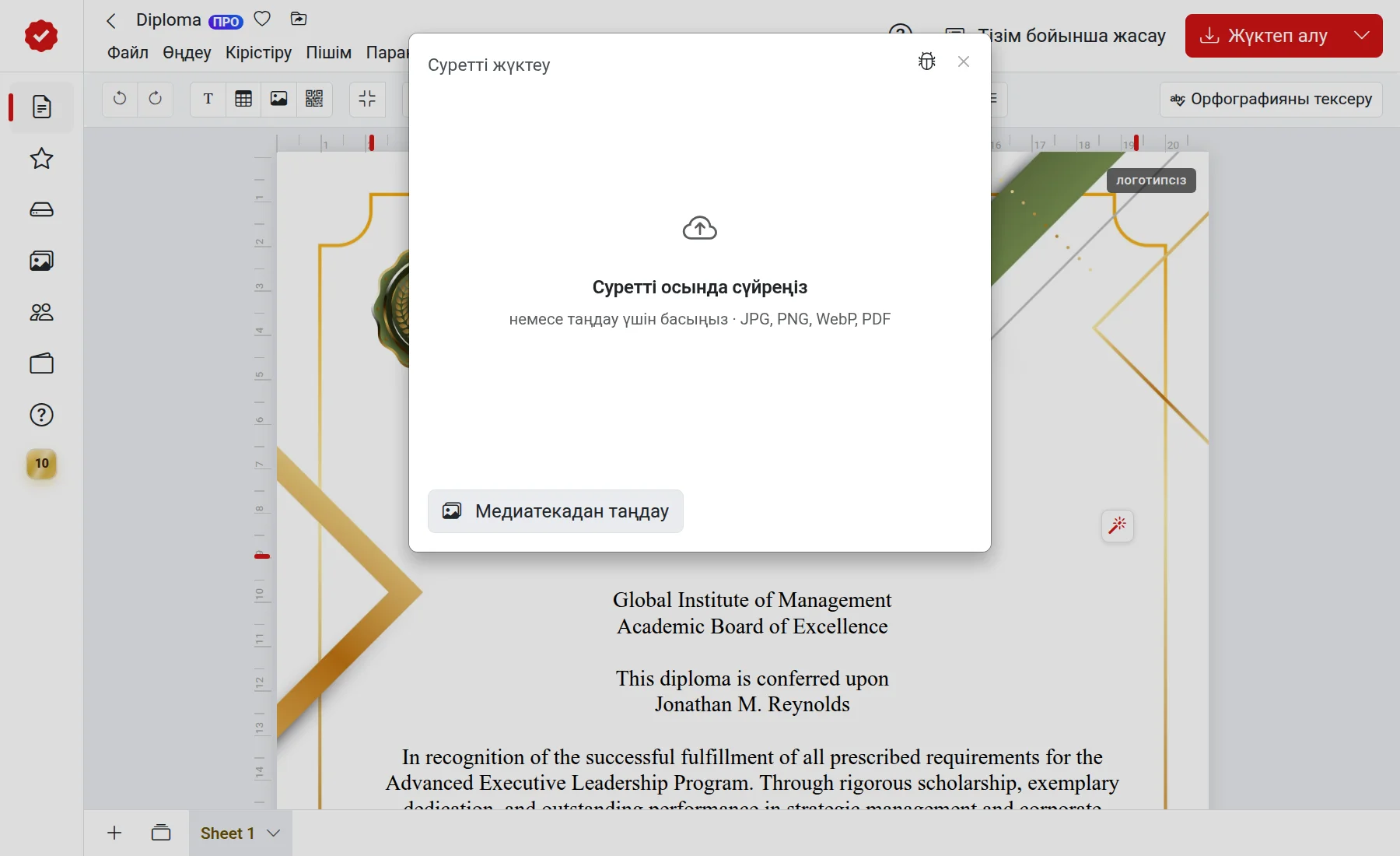Open the sheets stack icon

(161, 833)
